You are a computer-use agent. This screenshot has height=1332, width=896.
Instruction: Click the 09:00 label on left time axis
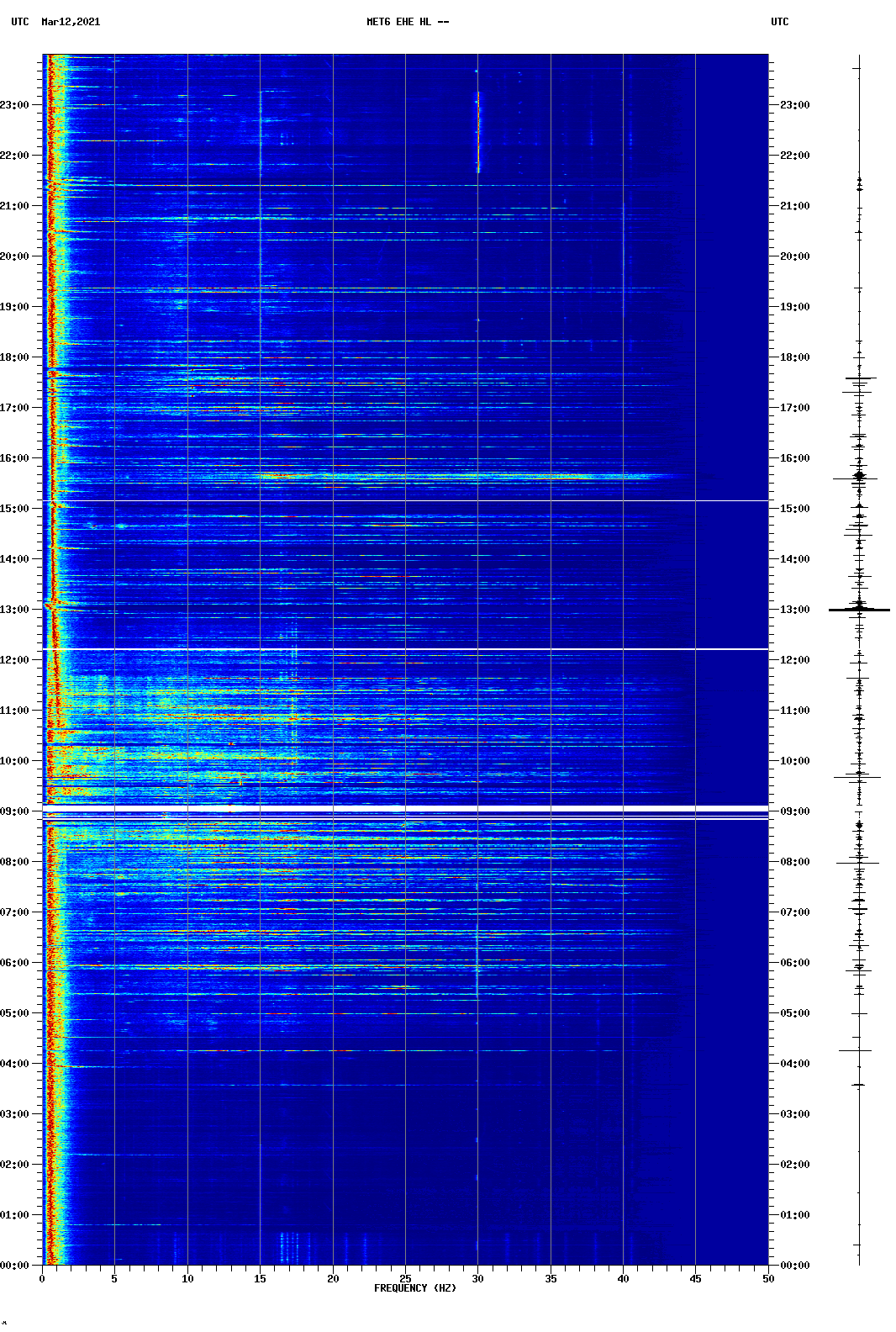[x=15, y=811]
